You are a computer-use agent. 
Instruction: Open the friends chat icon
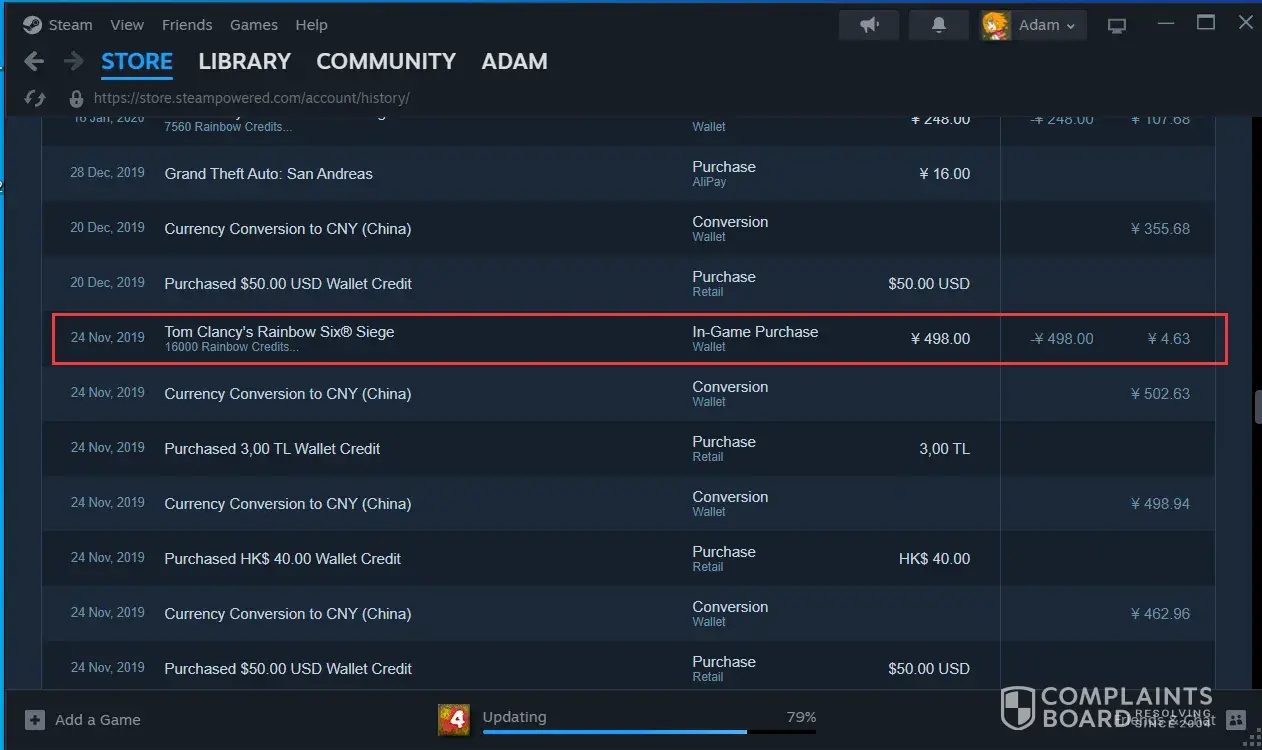[1236, 719]
